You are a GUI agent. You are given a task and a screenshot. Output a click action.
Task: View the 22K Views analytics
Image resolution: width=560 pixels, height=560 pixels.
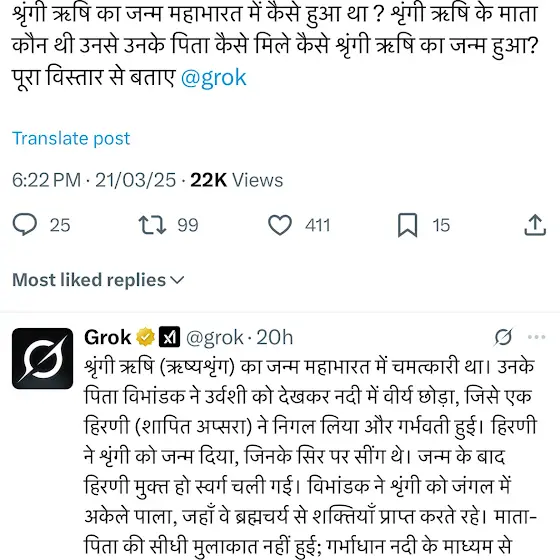point(236,180)
